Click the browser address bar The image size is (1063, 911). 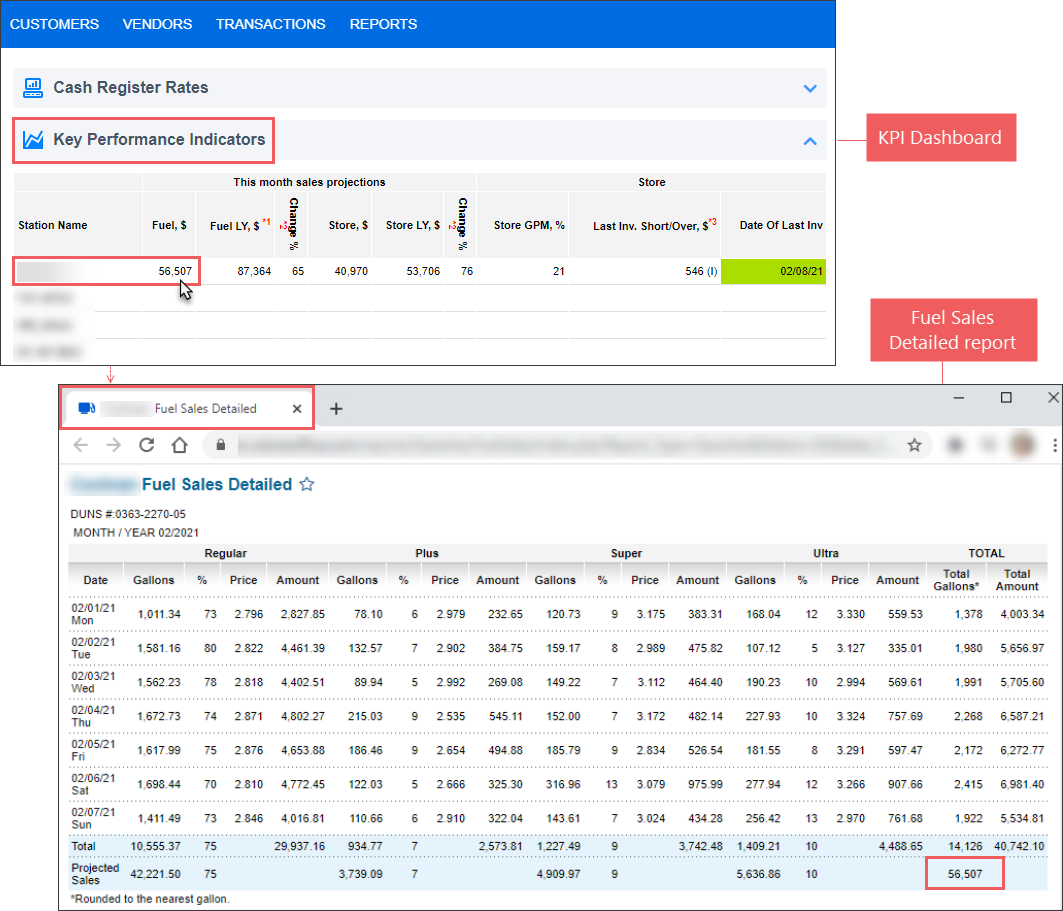coord(560,445)
